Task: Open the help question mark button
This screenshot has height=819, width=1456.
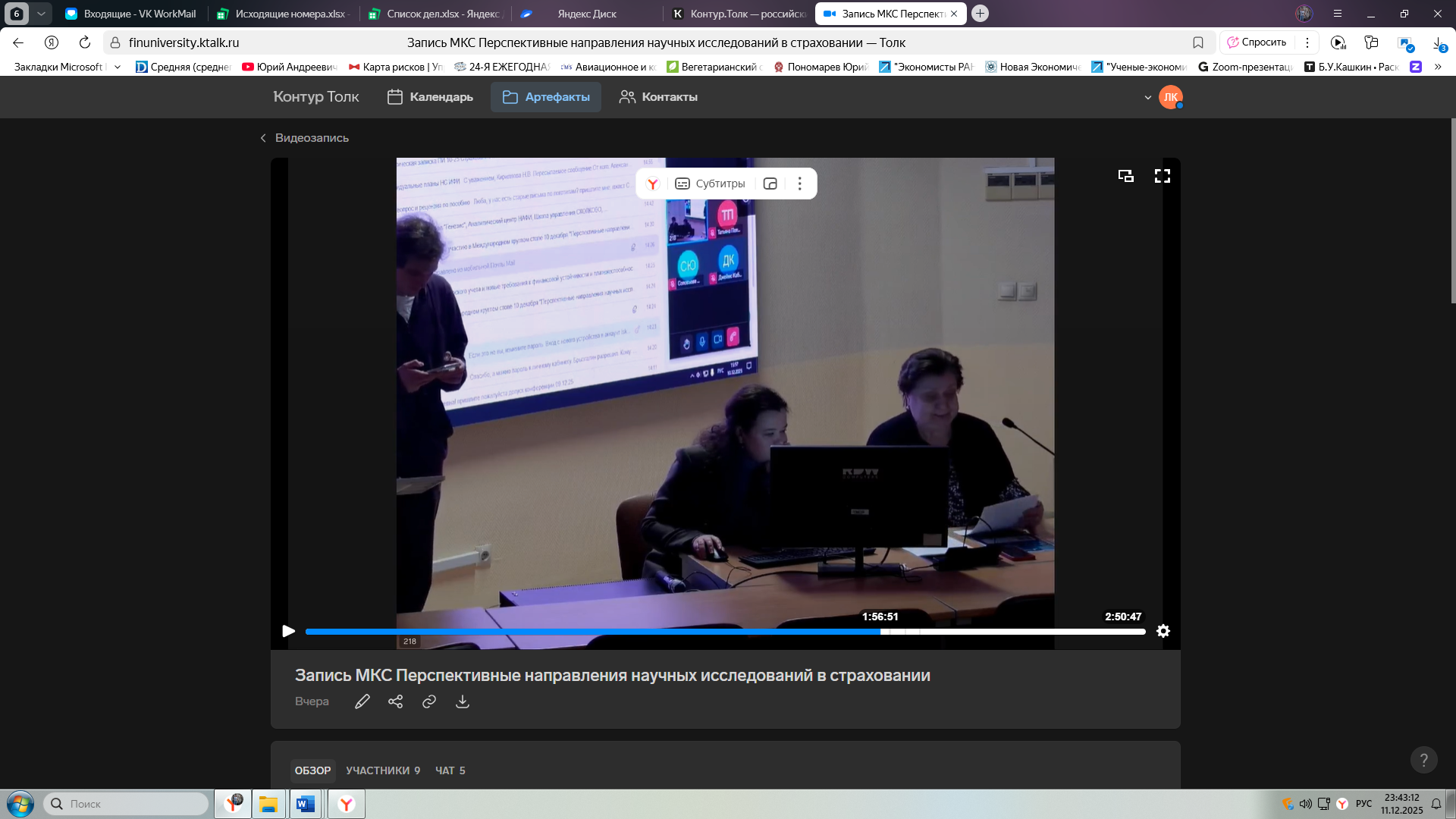Action: (x=1423, y=760)
